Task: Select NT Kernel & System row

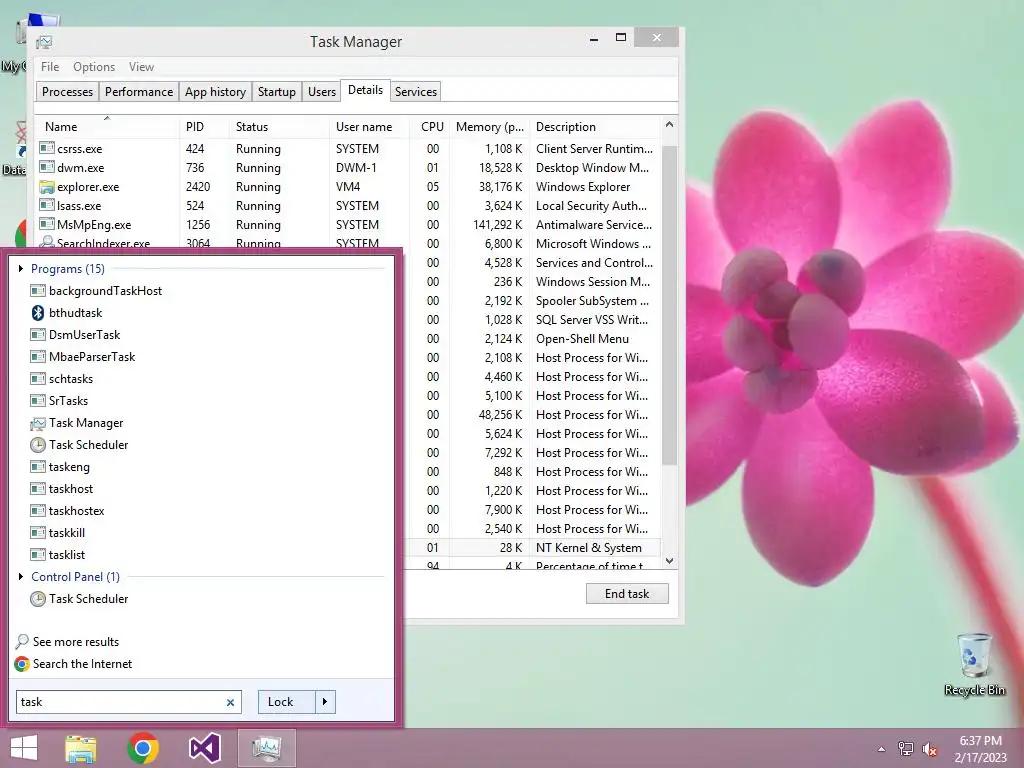Action: (x=532, y=548)
